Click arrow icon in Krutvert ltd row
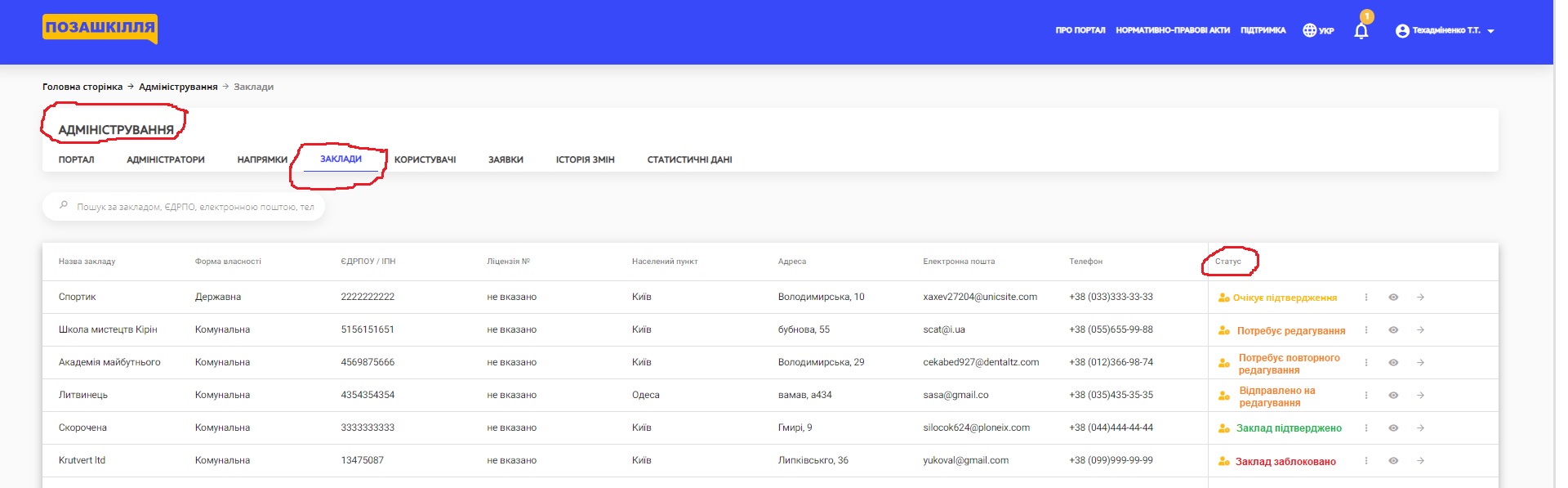 pyautogui.click(x=1421, y=461)
